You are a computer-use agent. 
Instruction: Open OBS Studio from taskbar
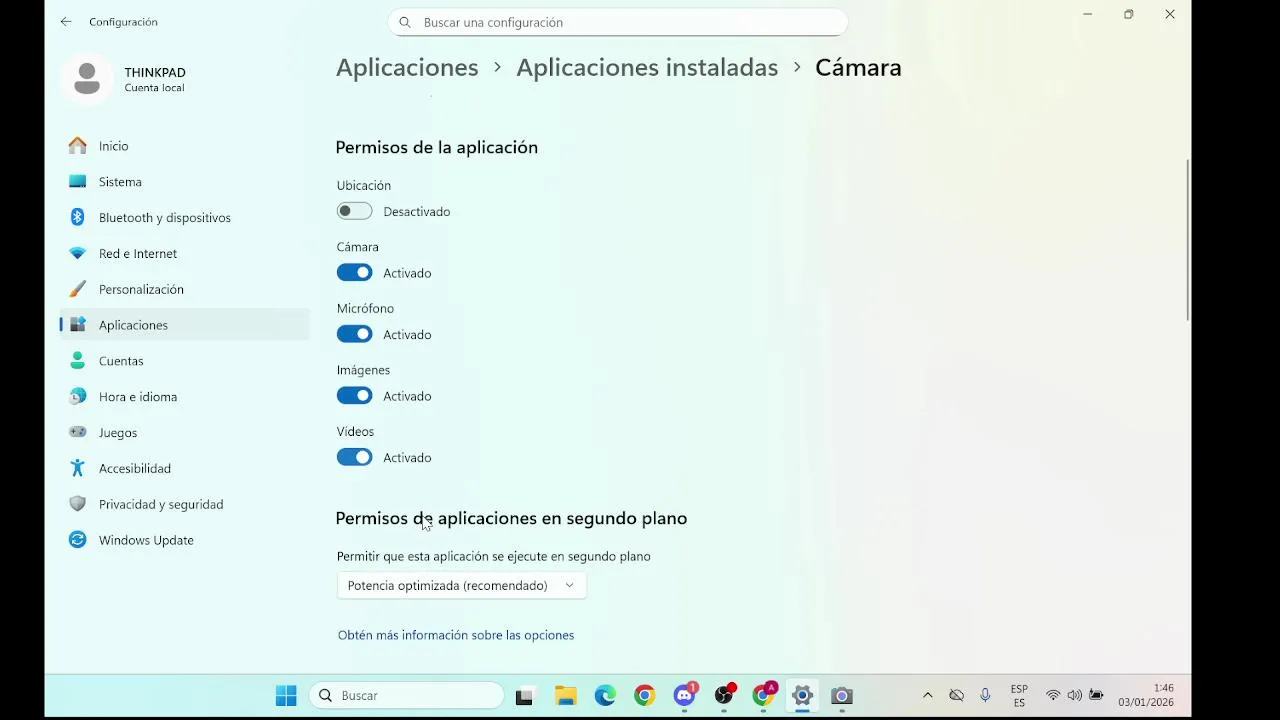pyautogui.click(x=725, y=696)
